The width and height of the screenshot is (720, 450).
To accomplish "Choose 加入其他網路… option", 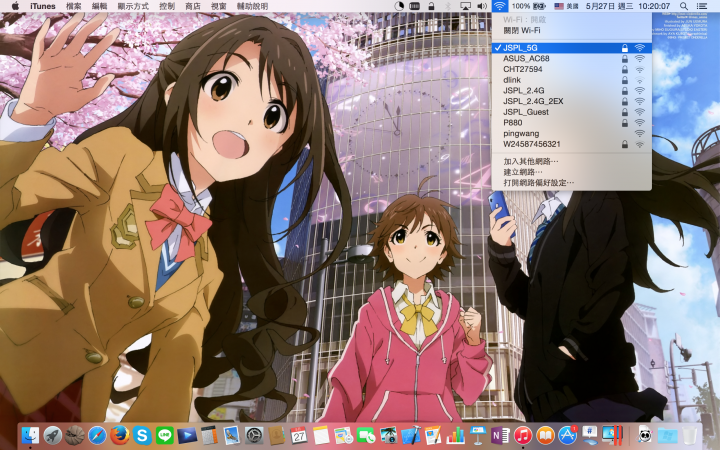I will [571, 161].
